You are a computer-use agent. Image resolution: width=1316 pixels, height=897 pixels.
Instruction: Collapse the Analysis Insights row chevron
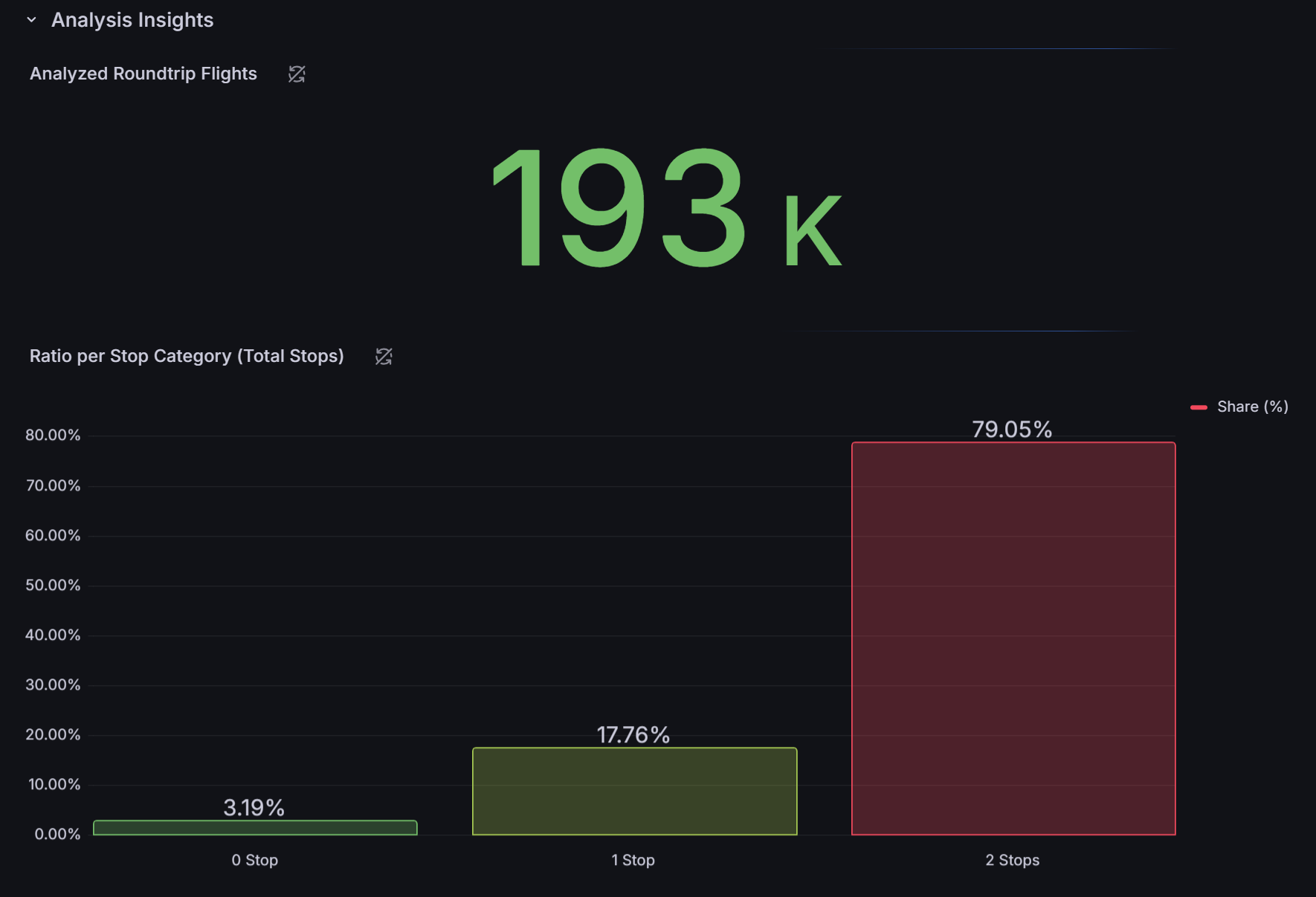31,20
